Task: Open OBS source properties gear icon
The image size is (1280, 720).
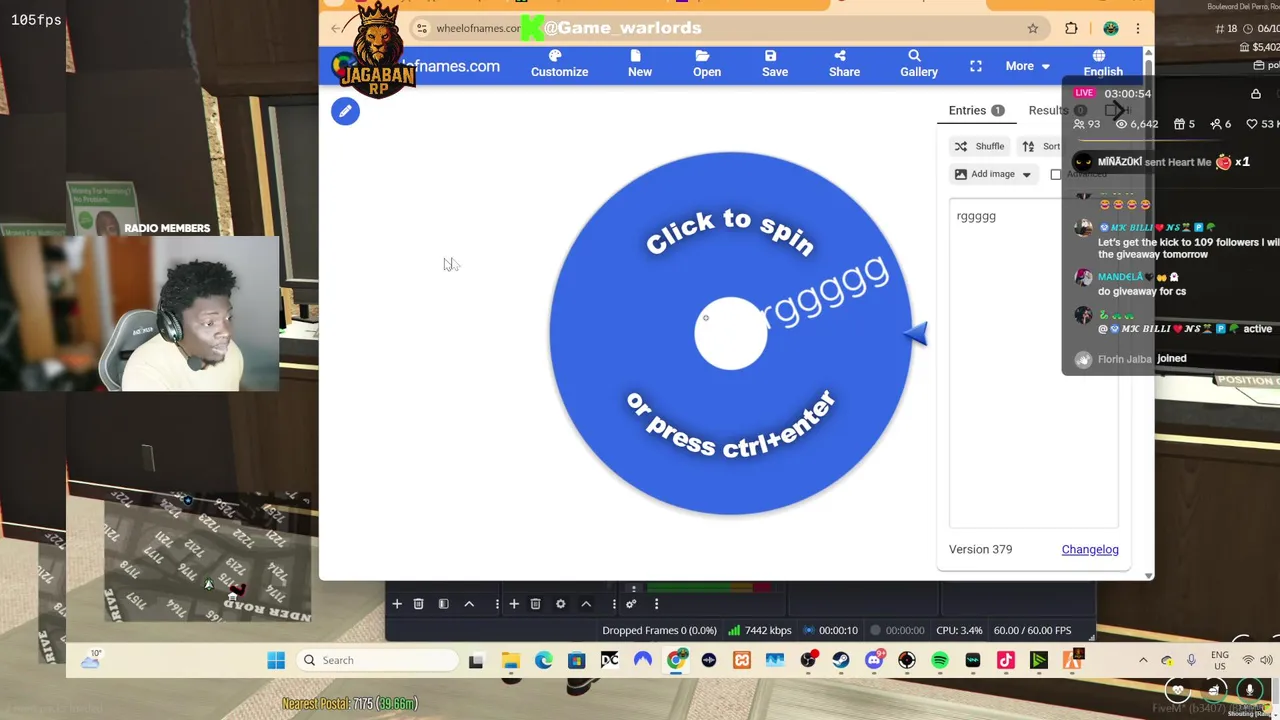Action: tap(560, 604)
